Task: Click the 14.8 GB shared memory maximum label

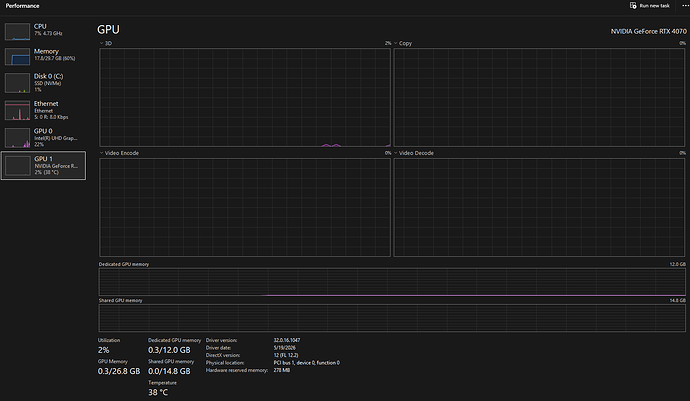Action: pos(678,300)
